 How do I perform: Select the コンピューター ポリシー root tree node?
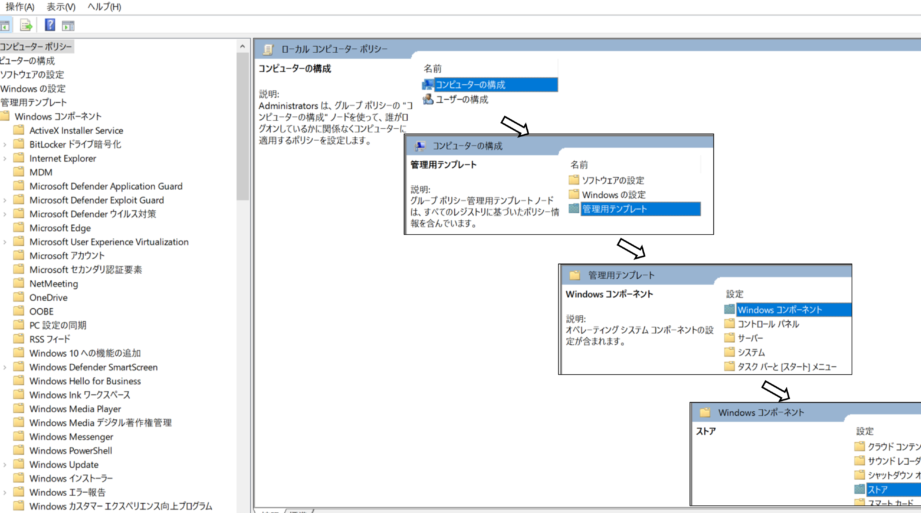[x=36, y=46]
